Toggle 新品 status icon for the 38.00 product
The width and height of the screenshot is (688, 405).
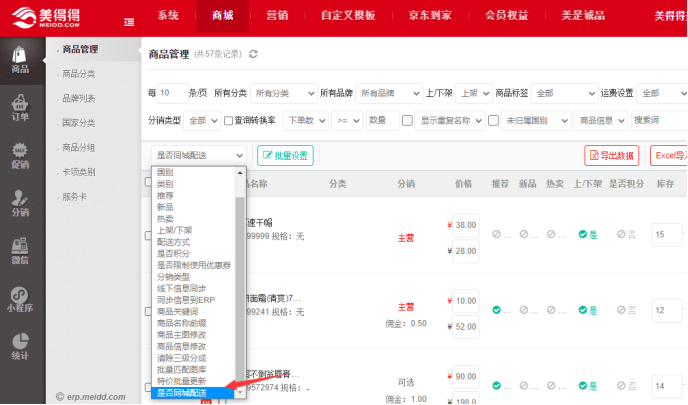(523, 234)
